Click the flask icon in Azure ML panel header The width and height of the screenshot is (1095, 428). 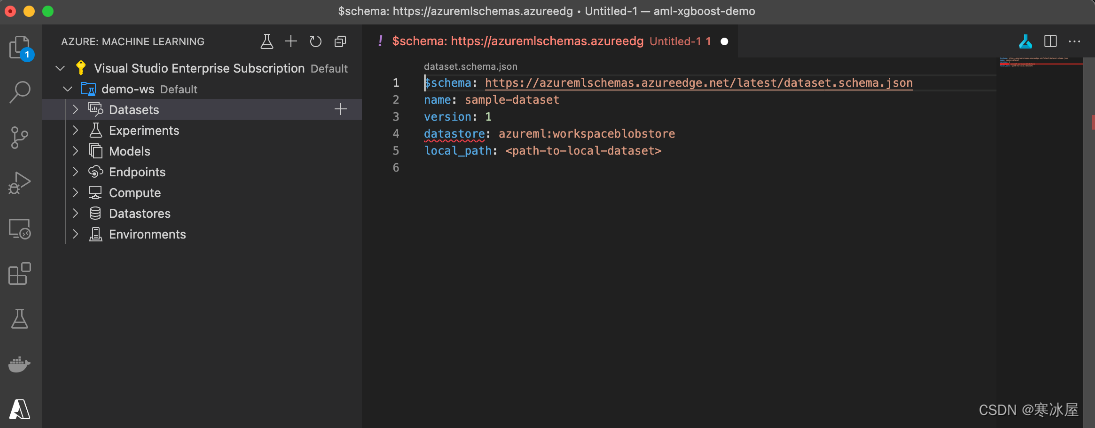pyautogui.click(x=266, y=41)
